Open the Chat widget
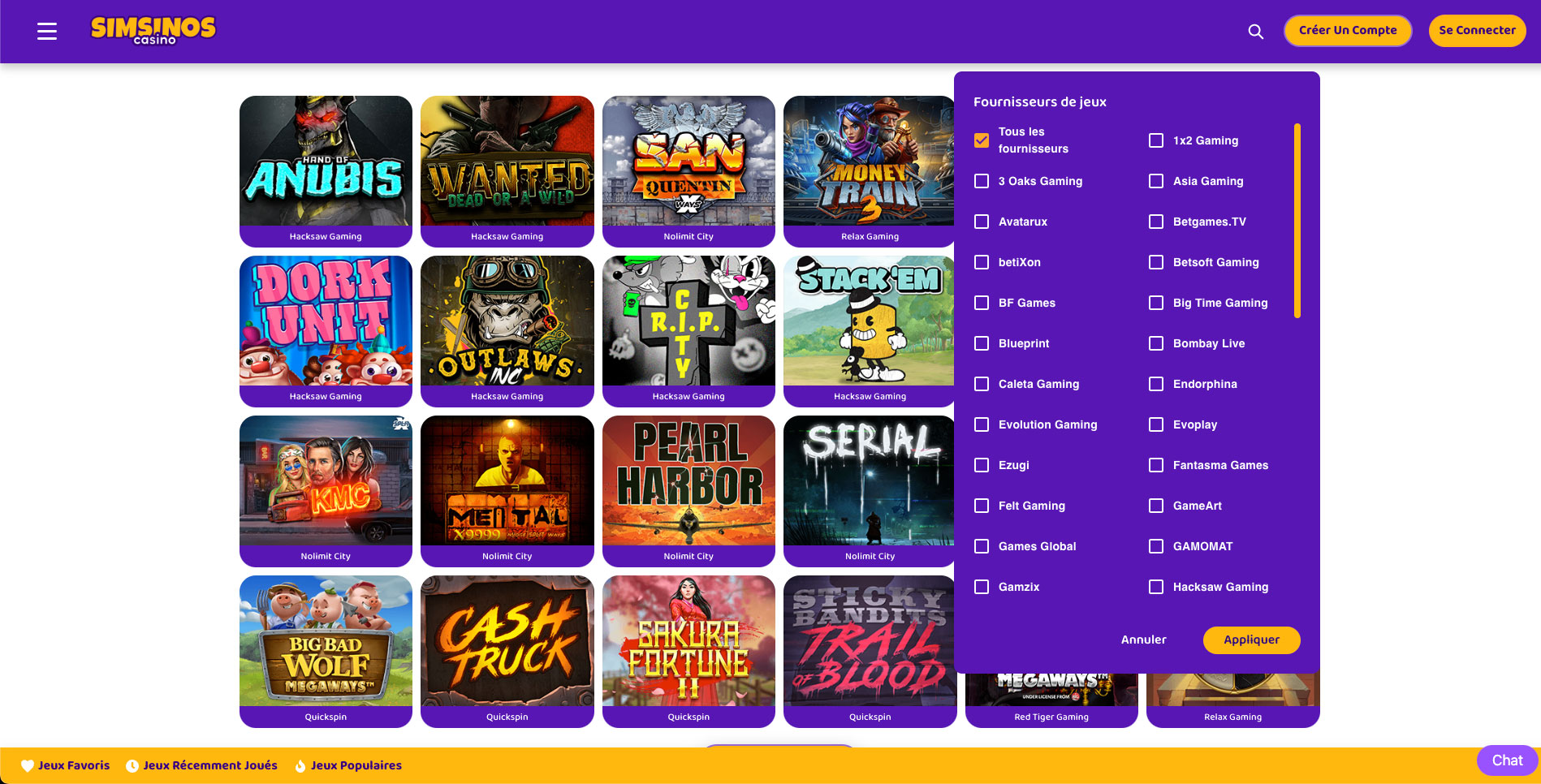Viewport: 1541px width, 784px height. pos(1507,760)
